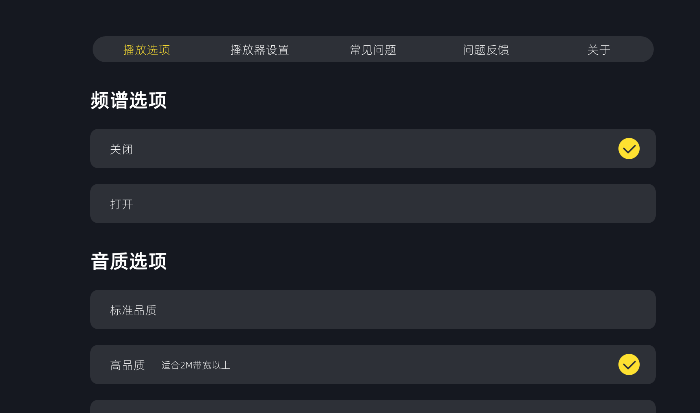The image size is (700, 413).
Task: Select the 关闭 spectrum option
Action: [x=373, y=149]
